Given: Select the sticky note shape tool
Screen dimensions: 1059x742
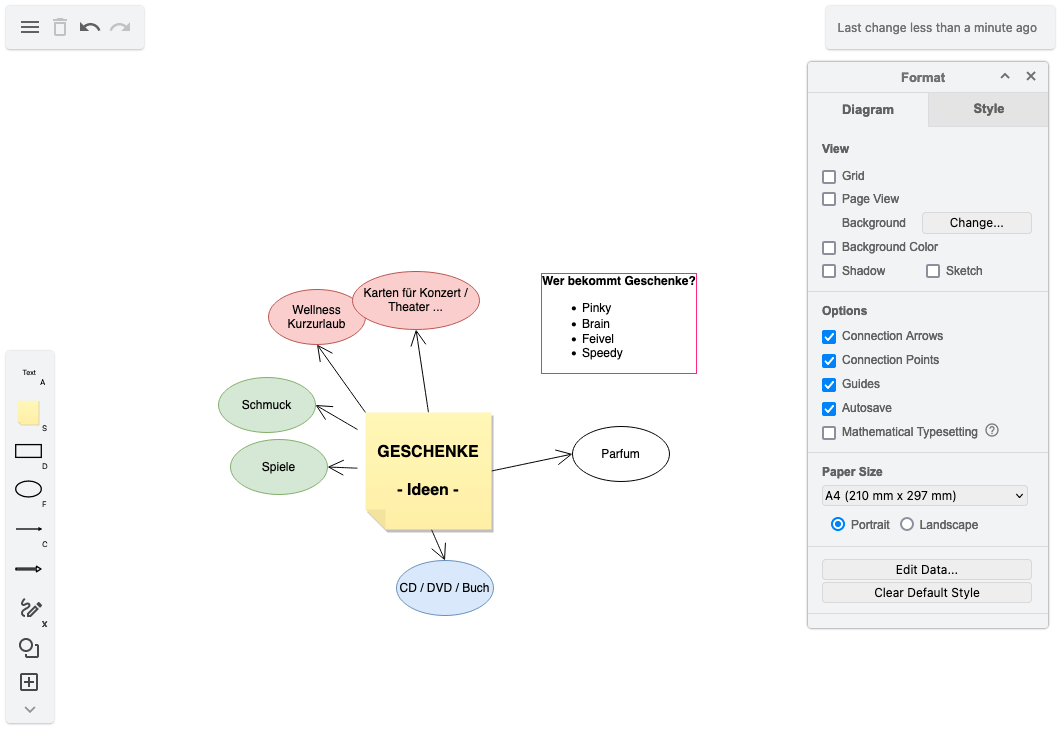Looking at the screenshot, I should 29,412.
